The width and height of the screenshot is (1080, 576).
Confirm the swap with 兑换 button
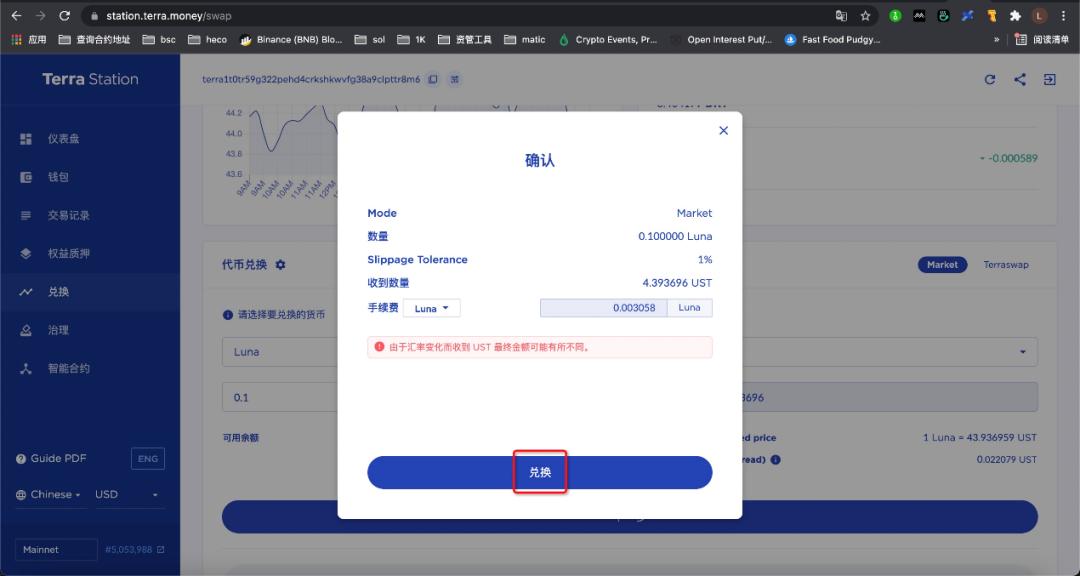point(540,472)
